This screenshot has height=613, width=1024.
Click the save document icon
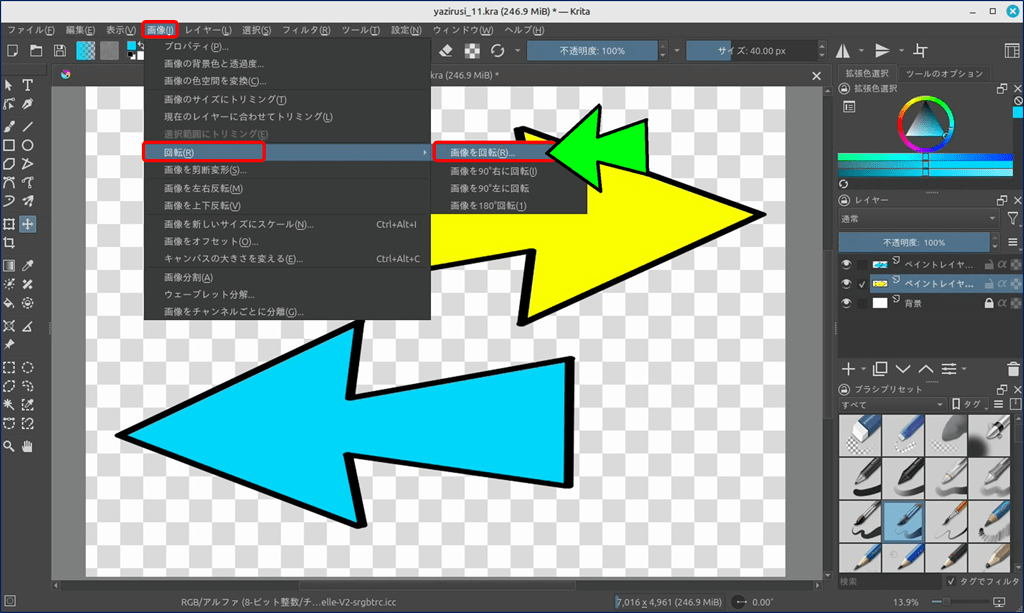pyautogui.click(x=60, y=51)
